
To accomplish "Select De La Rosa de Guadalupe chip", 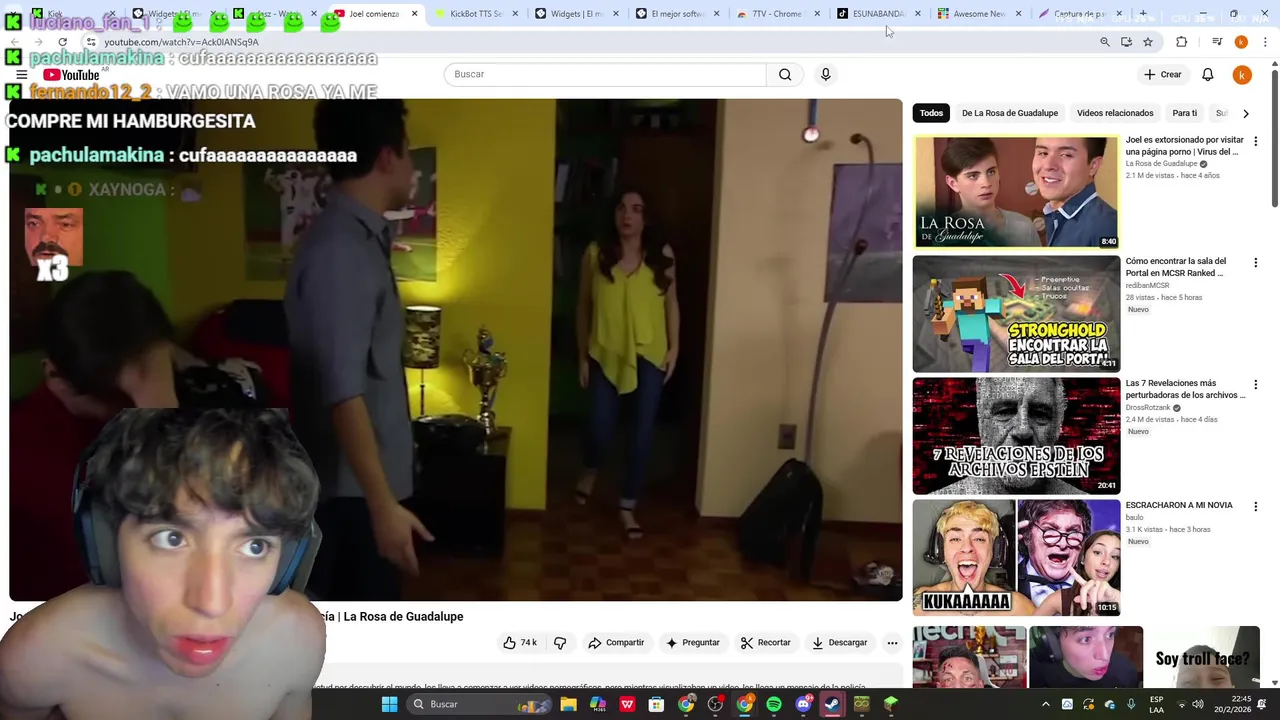I will click(x=1009, y=113).
